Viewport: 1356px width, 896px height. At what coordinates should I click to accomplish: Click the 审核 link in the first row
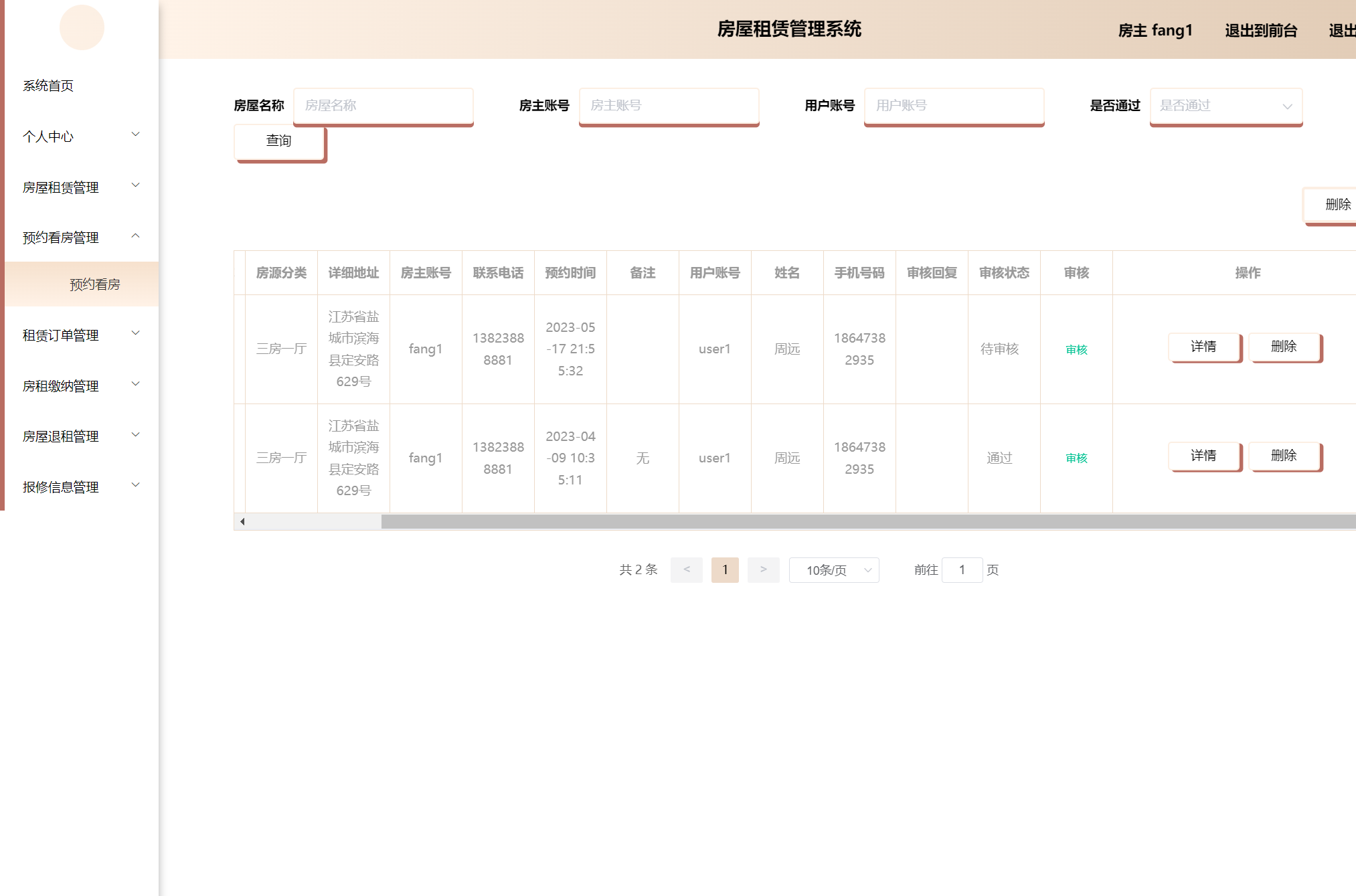click(x=1076, y=350)
